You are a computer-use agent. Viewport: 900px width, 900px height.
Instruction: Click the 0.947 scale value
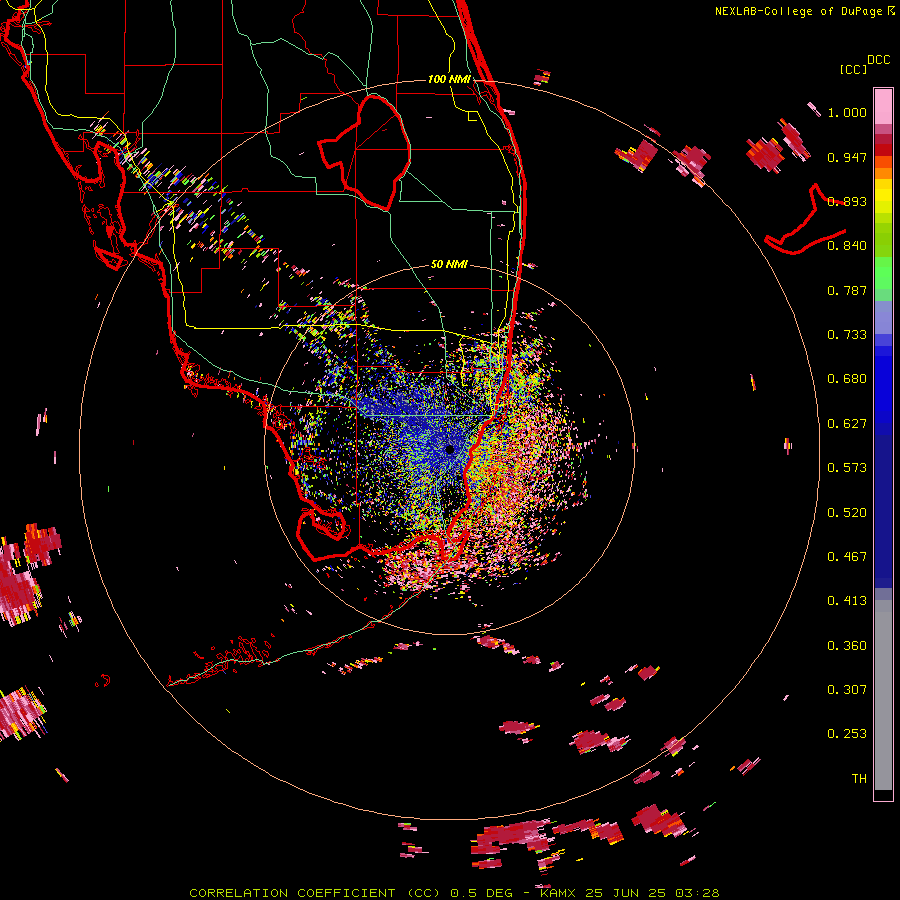847,157
